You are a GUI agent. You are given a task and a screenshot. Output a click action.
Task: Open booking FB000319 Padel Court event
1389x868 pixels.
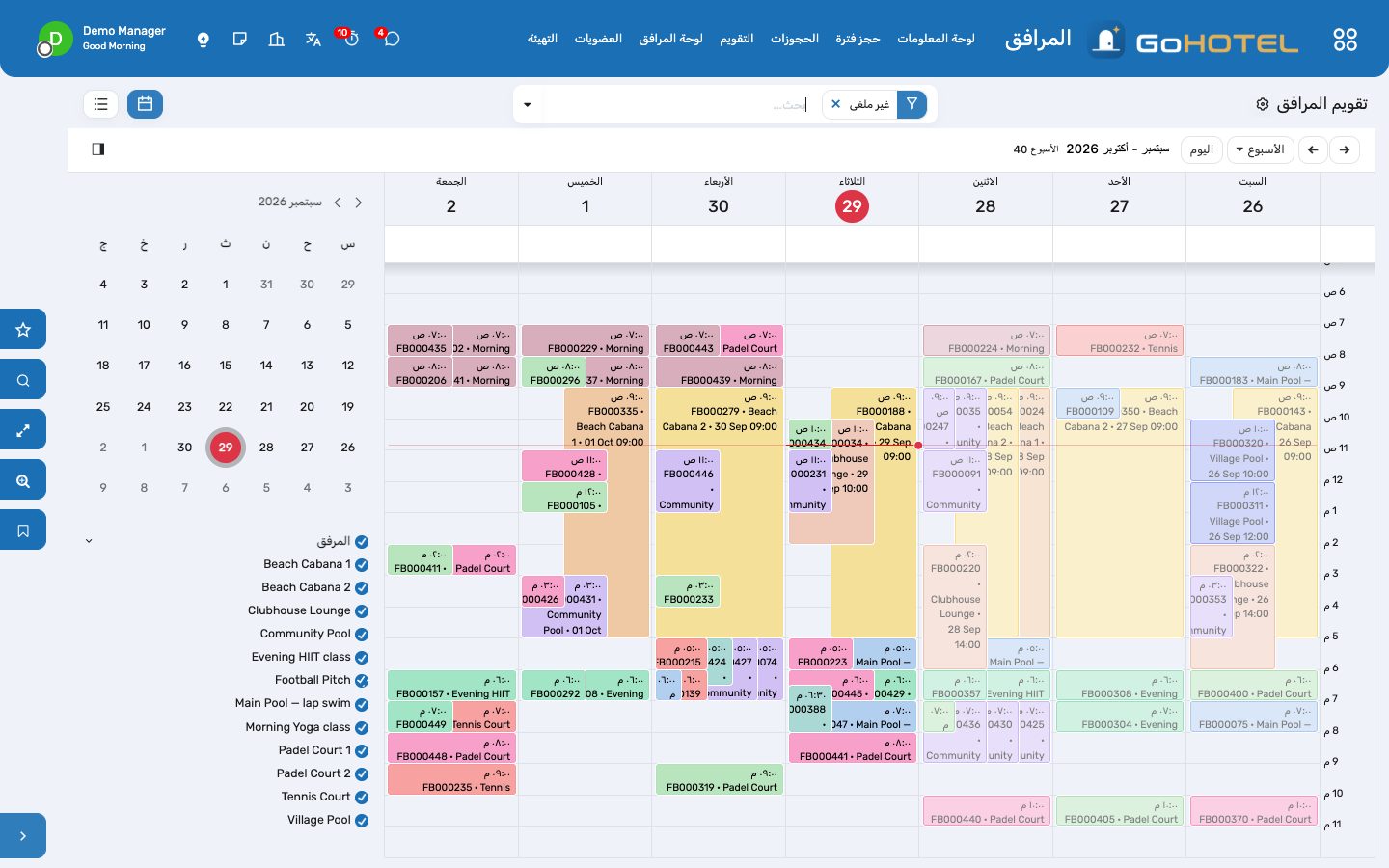tap(720, 780)
